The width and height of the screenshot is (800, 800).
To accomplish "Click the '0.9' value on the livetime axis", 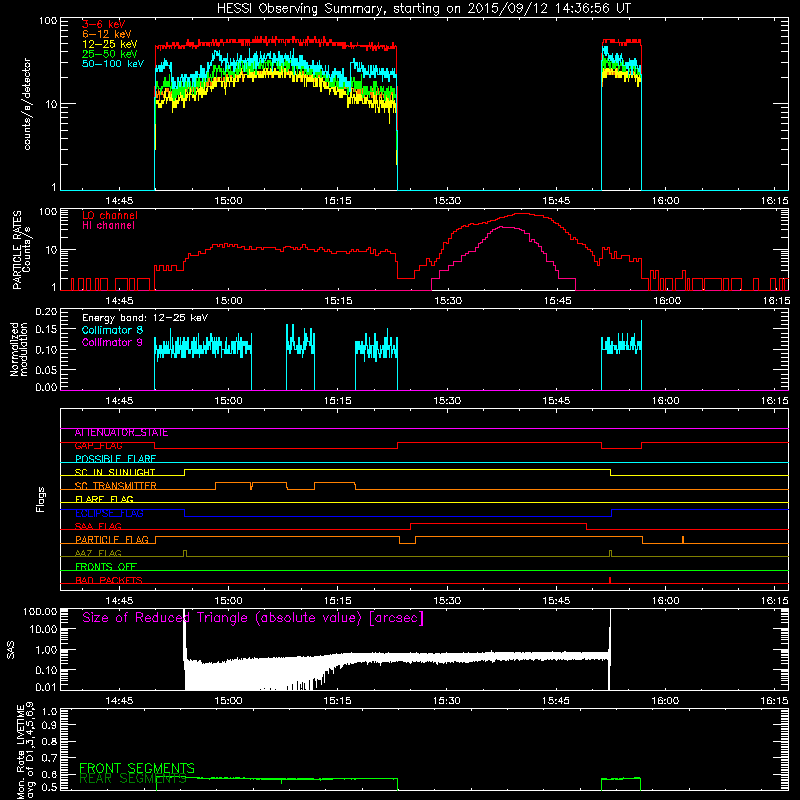I will coord(50,725).
